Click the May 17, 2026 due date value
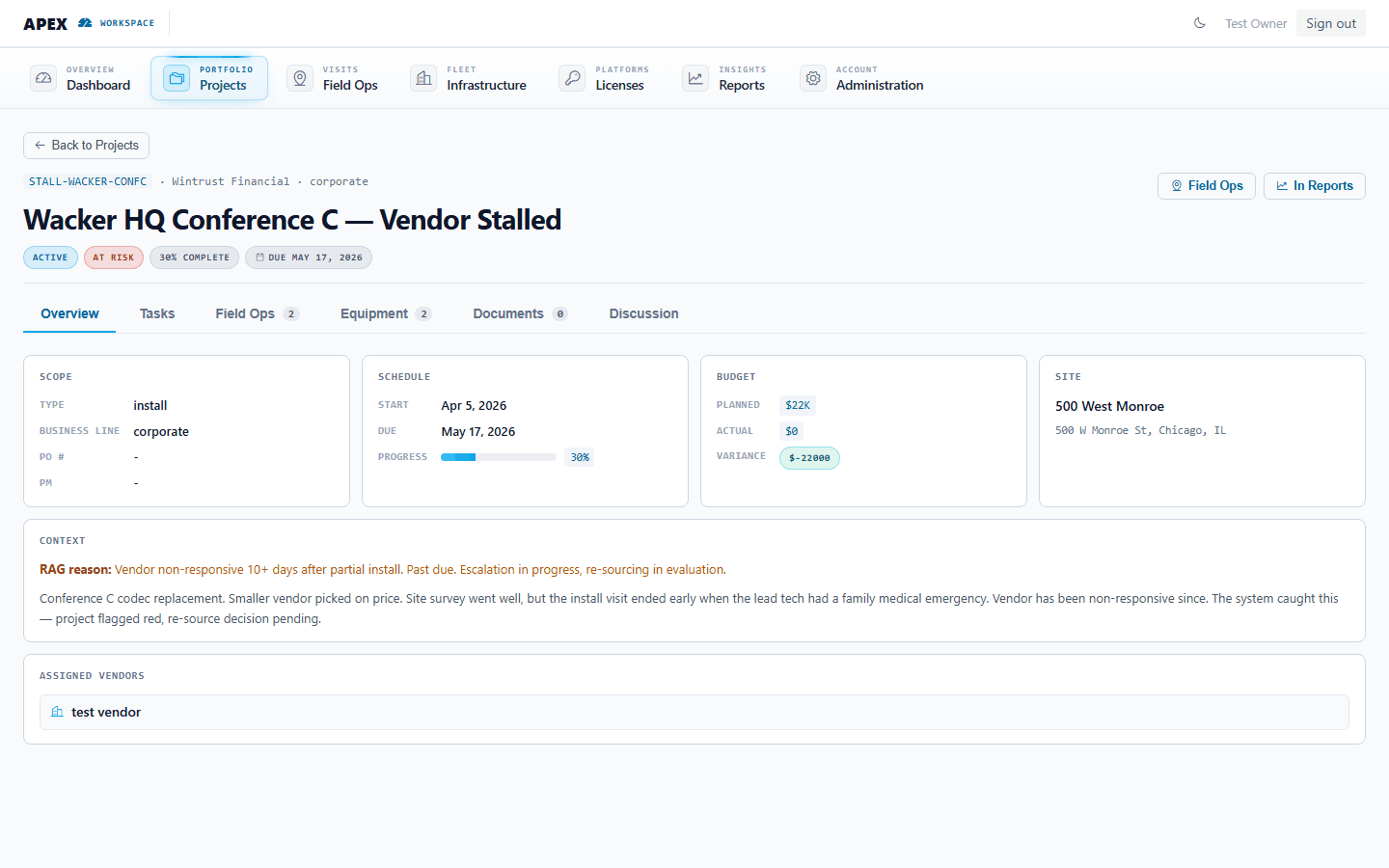This screenshot has width=1389, height=868. (x=478, y=431)
